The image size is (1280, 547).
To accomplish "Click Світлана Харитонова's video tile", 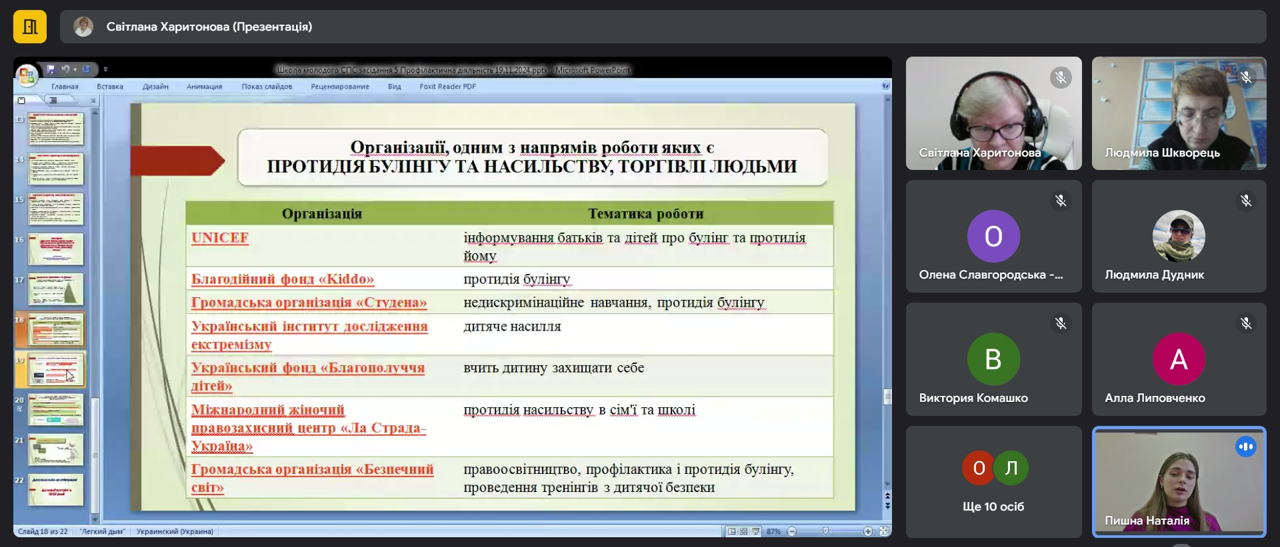I will (x=994, y=113).
